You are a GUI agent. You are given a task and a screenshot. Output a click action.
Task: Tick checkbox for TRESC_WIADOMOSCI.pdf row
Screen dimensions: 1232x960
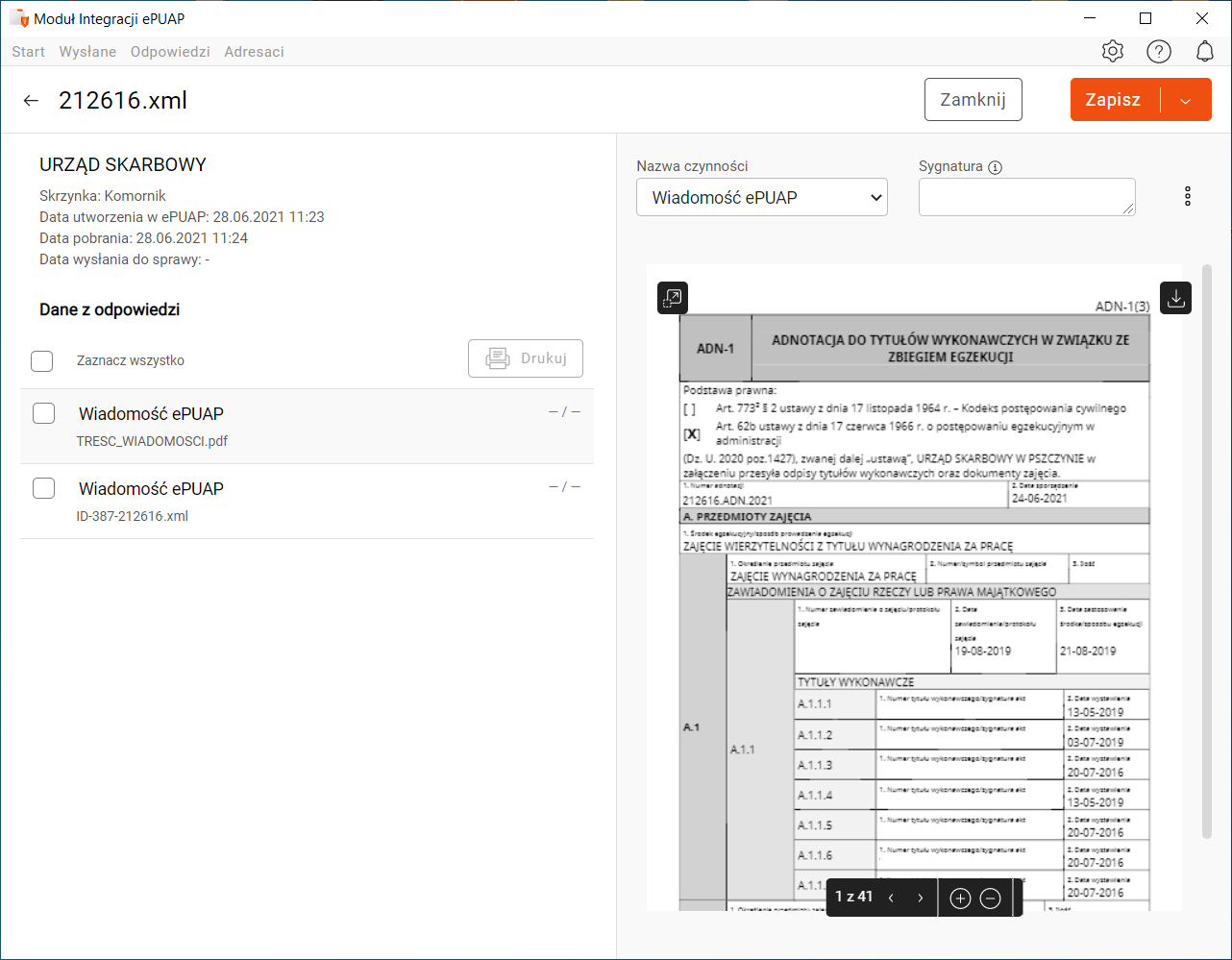44,413
